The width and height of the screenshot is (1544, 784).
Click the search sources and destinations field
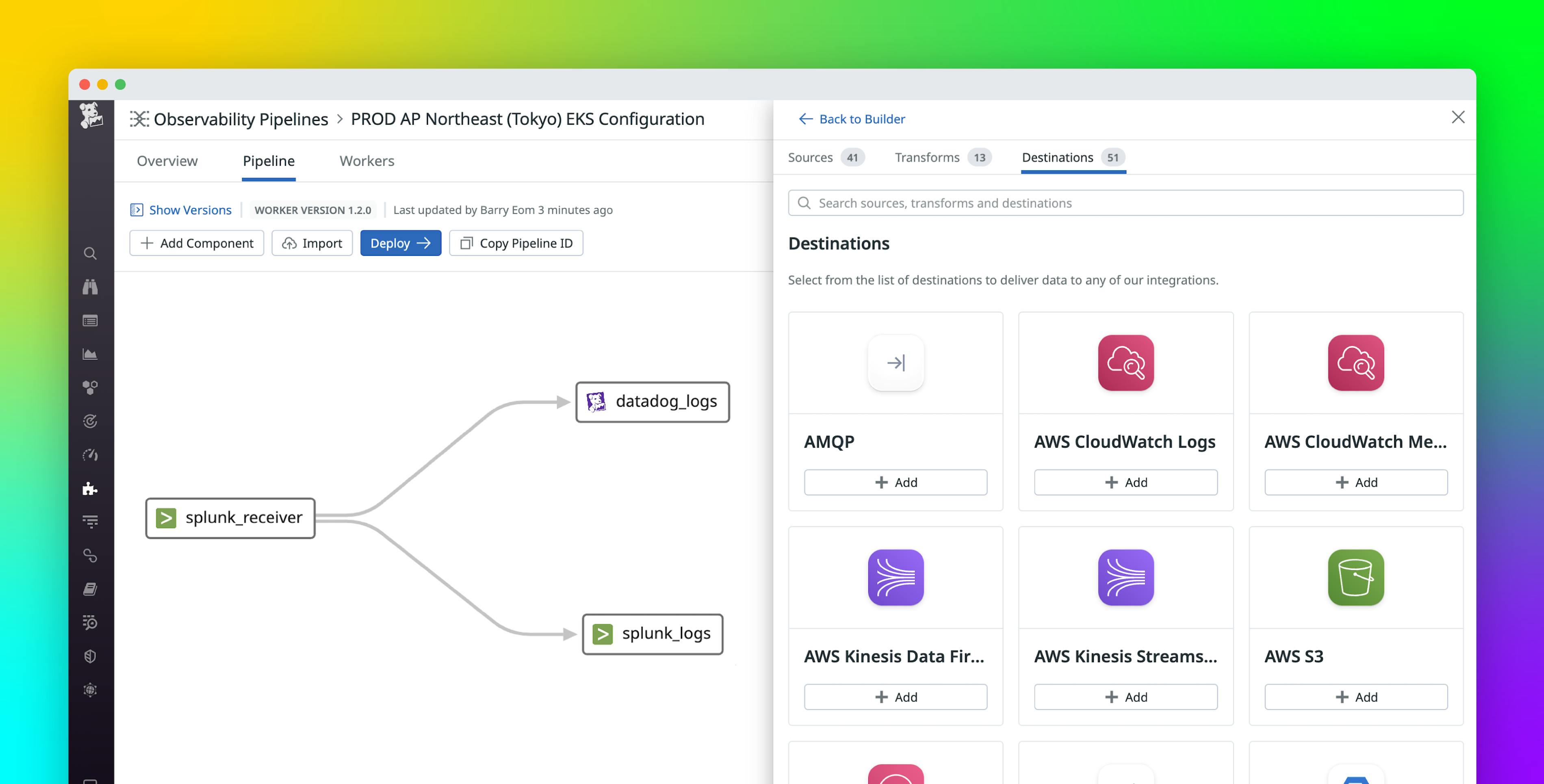1125,203
